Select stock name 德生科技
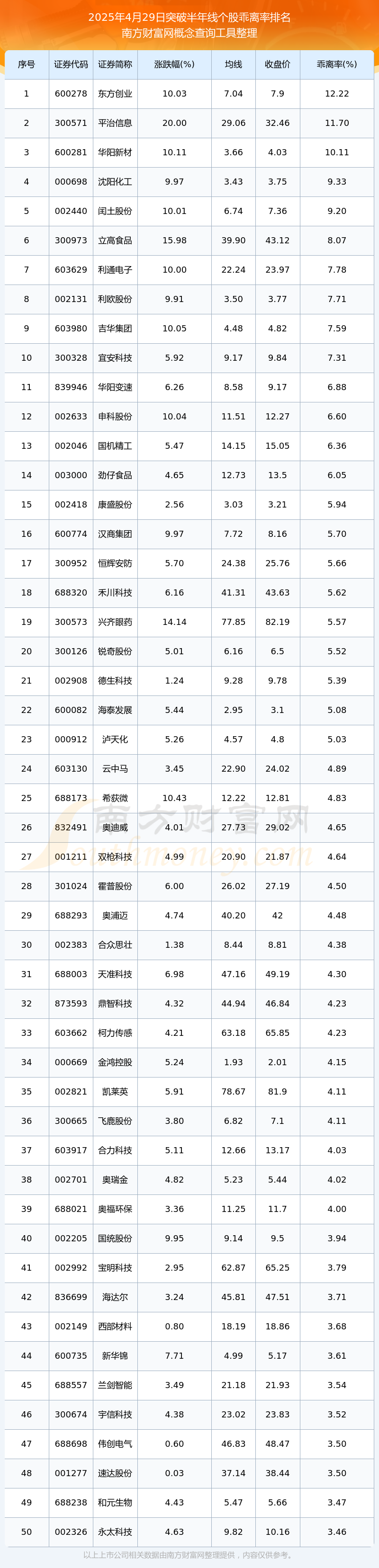 click(115, 681)
